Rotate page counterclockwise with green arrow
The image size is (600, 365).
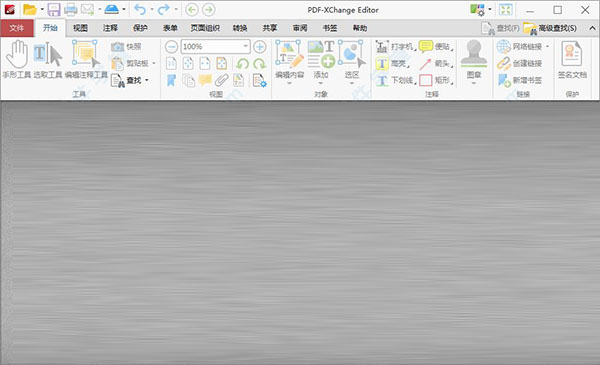click(243, 63)
